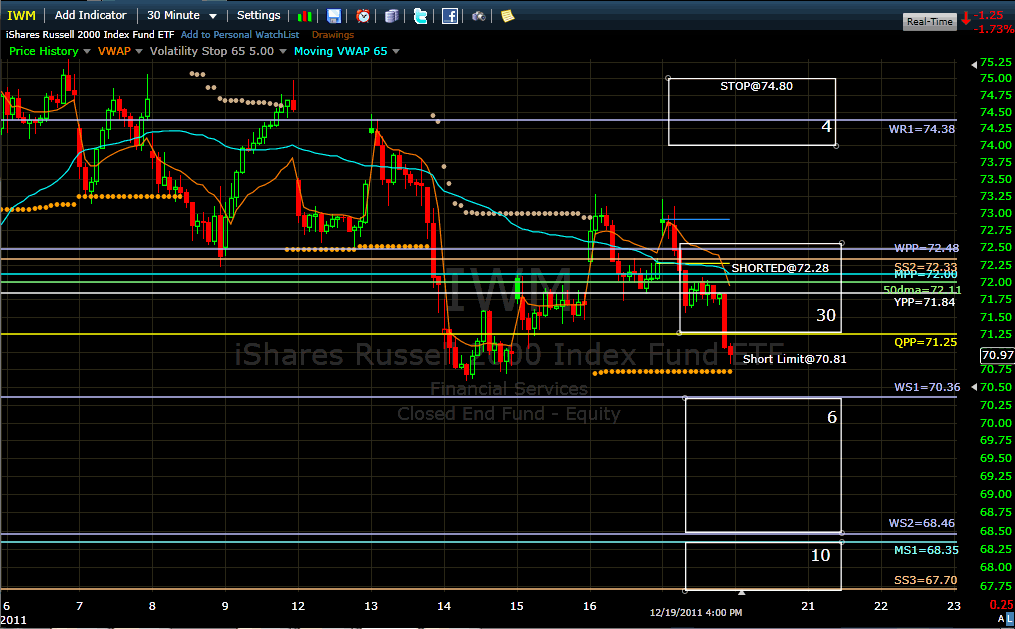Expand the Price History indicator menu
The height and width of the screenshot is (629, 1015).
pyautogui.click(x=87, y=52)
